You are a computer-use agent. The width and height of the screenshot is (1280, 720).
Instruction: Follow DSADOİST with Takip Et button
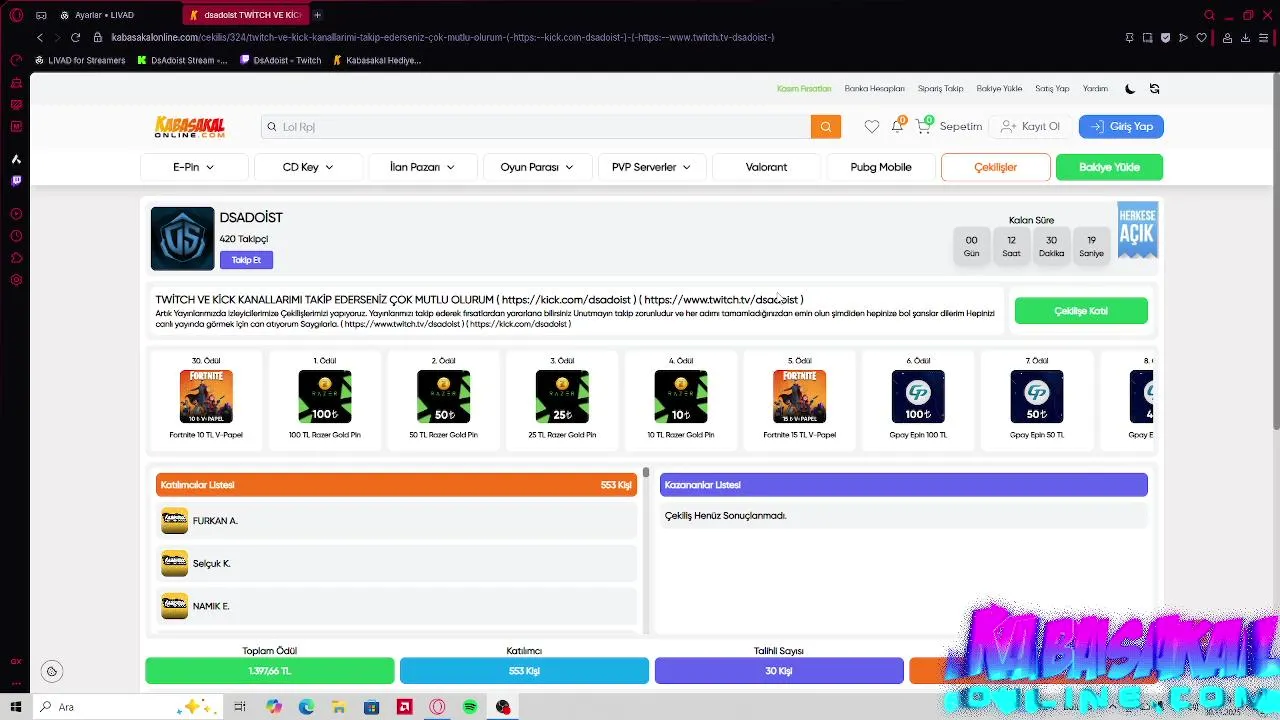tap(246, 260)
